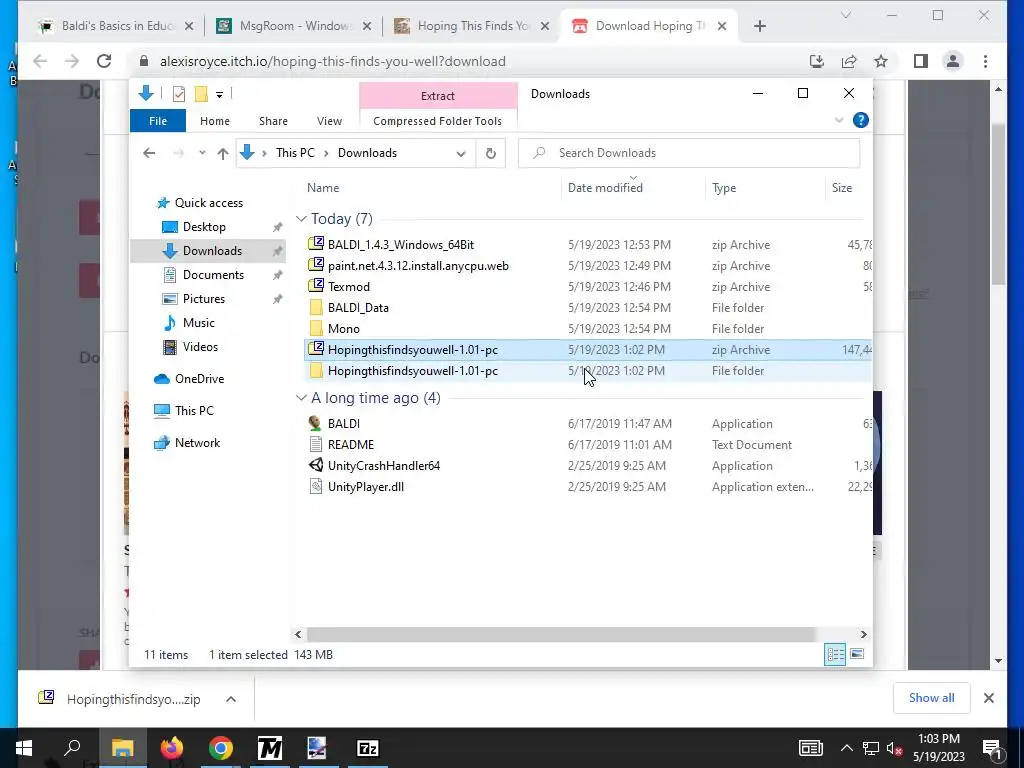Sort files by Type column
The height and width of the screenshot is (768, 1024).
[x=724, y=187]
